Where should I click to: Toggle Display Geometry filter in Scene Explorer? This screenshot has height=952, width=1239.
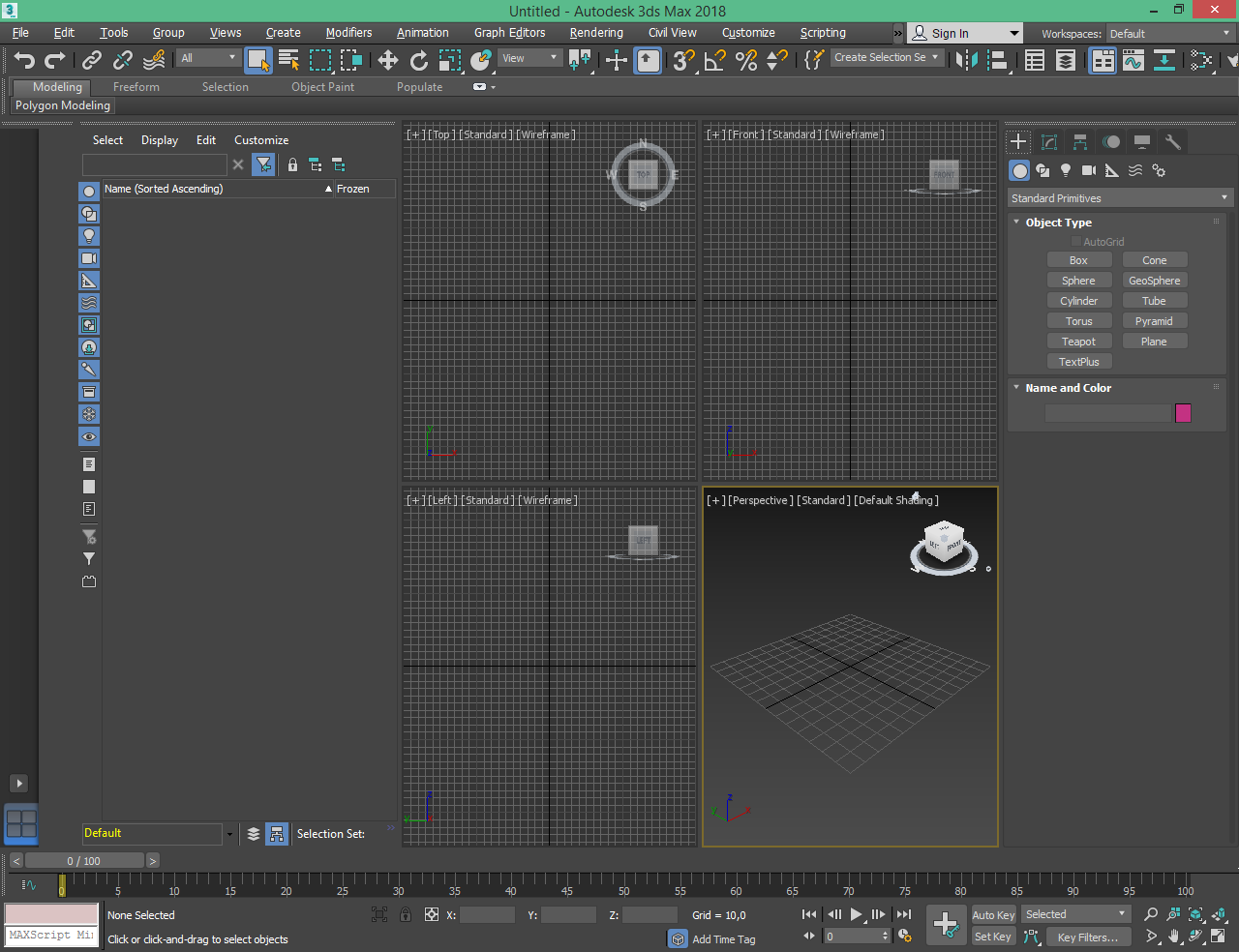point(89,192)
